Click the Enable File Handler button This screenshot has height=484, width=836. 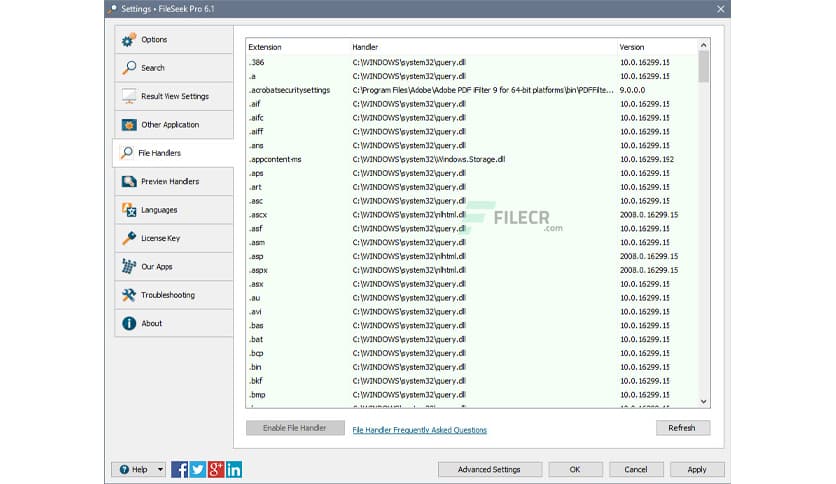coord(295,428)
